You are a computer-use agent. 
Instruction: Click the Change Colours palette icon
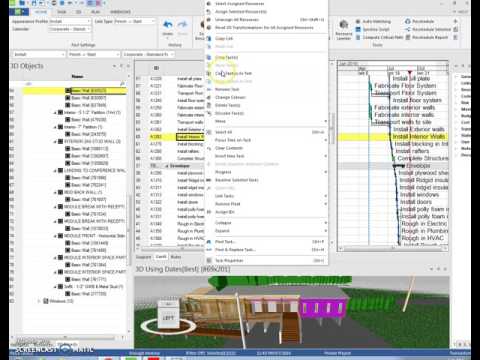pyautogui.click(x=209, y=97)
